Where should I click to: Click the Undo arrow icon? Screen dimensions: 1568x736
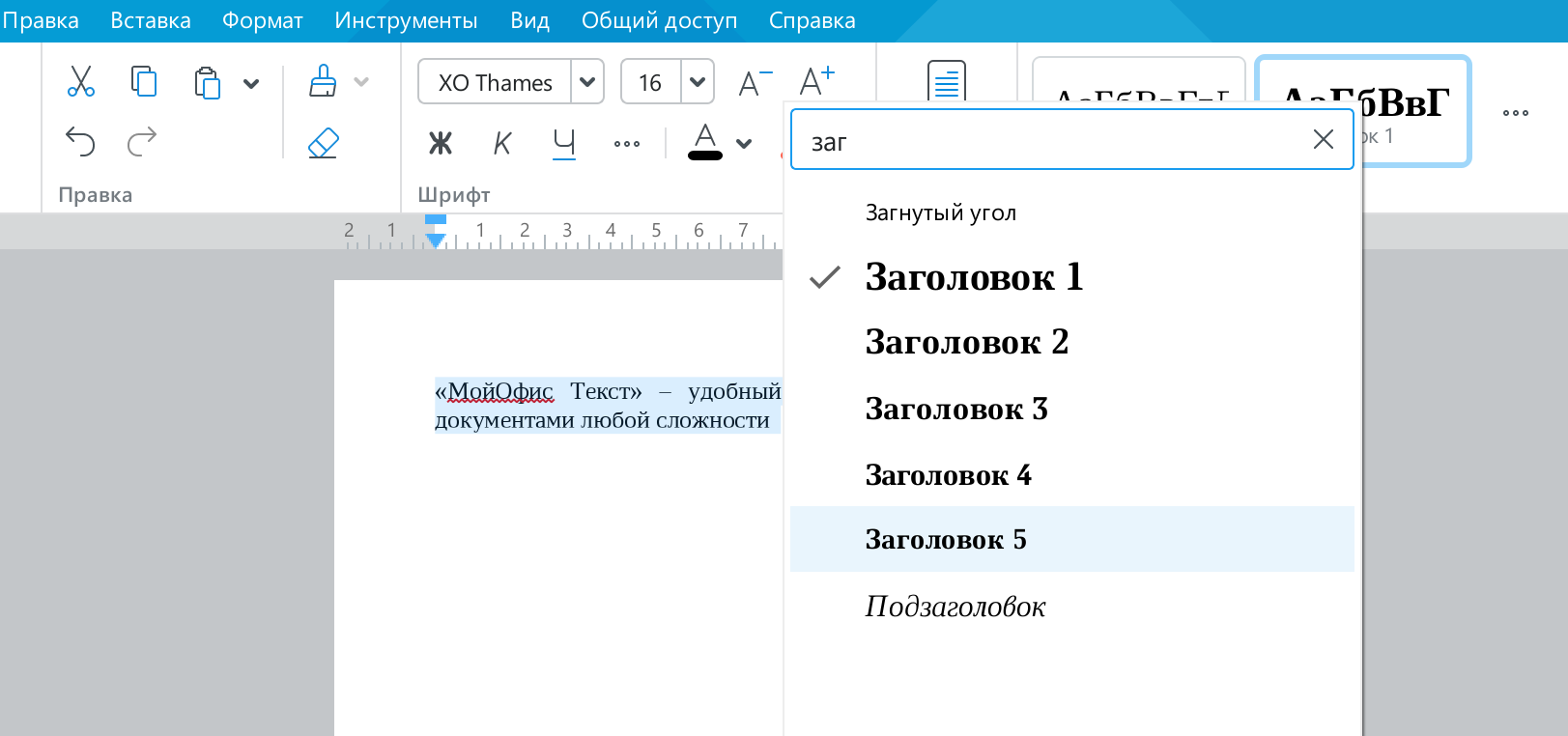[80, 142]
